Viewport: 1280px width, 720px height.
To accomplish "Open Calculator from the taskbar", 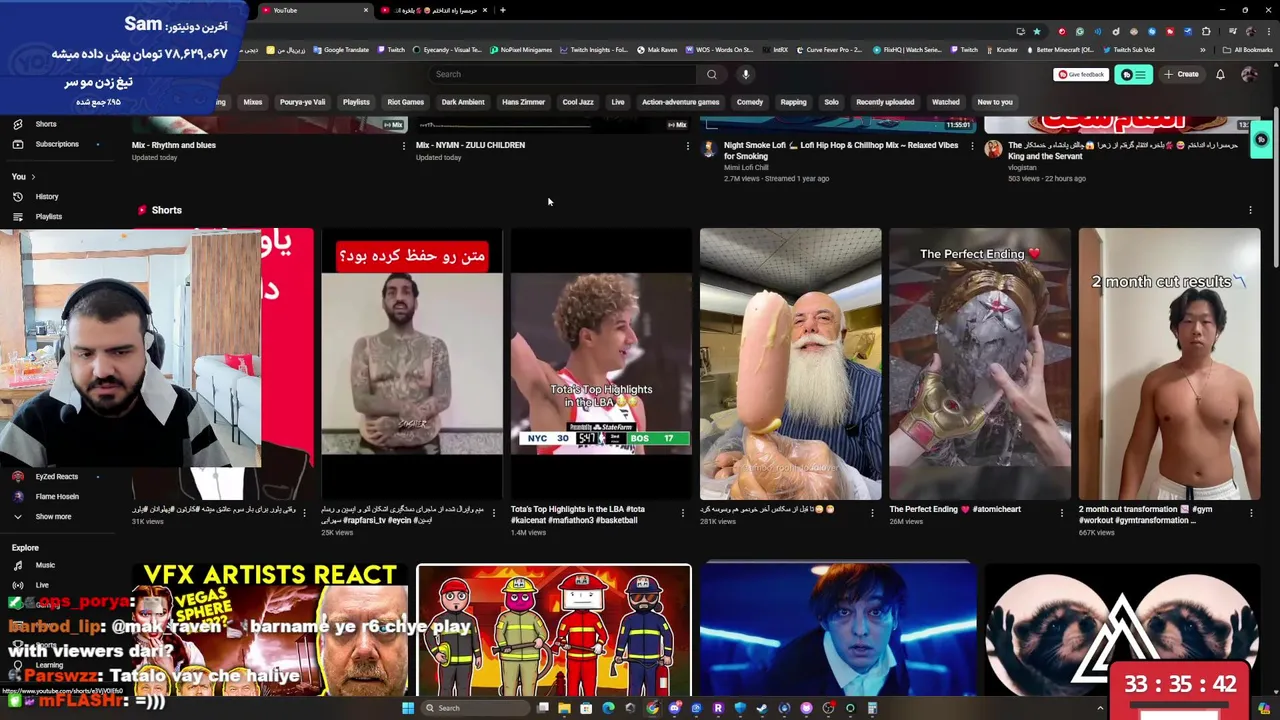I will [x=872, y=708].
